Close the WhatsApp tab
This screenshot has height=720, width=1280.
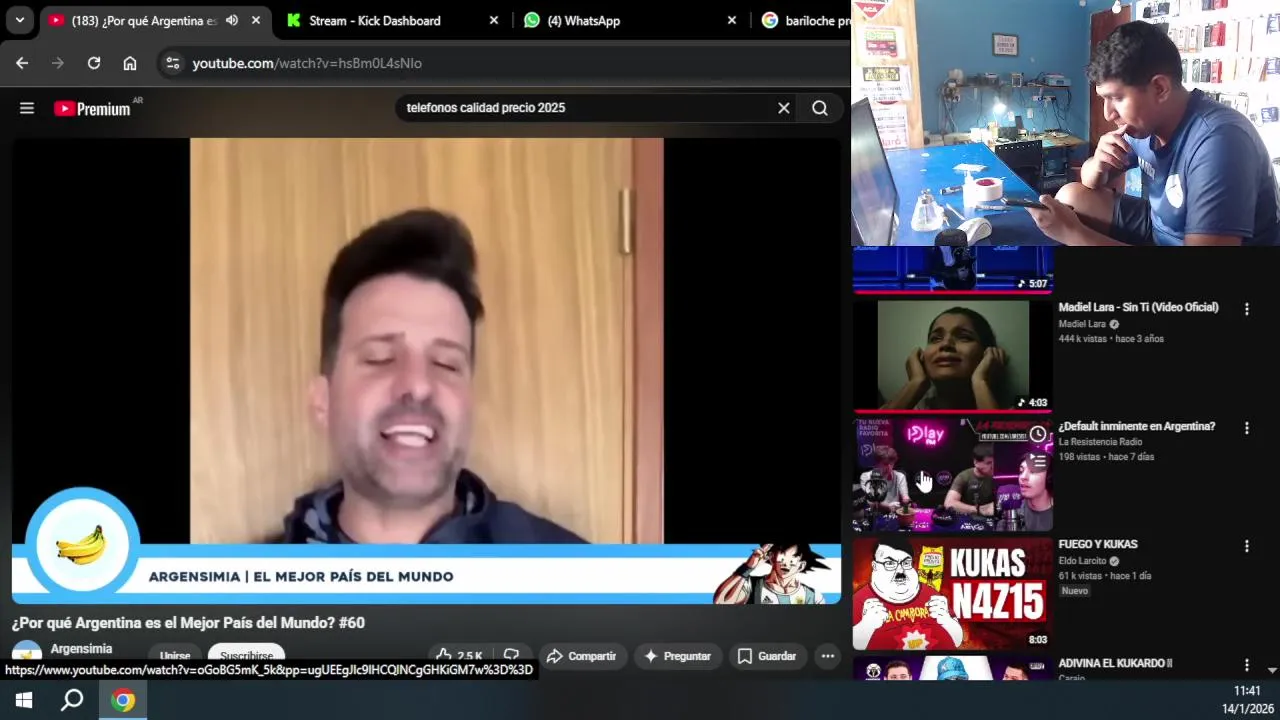732,20
